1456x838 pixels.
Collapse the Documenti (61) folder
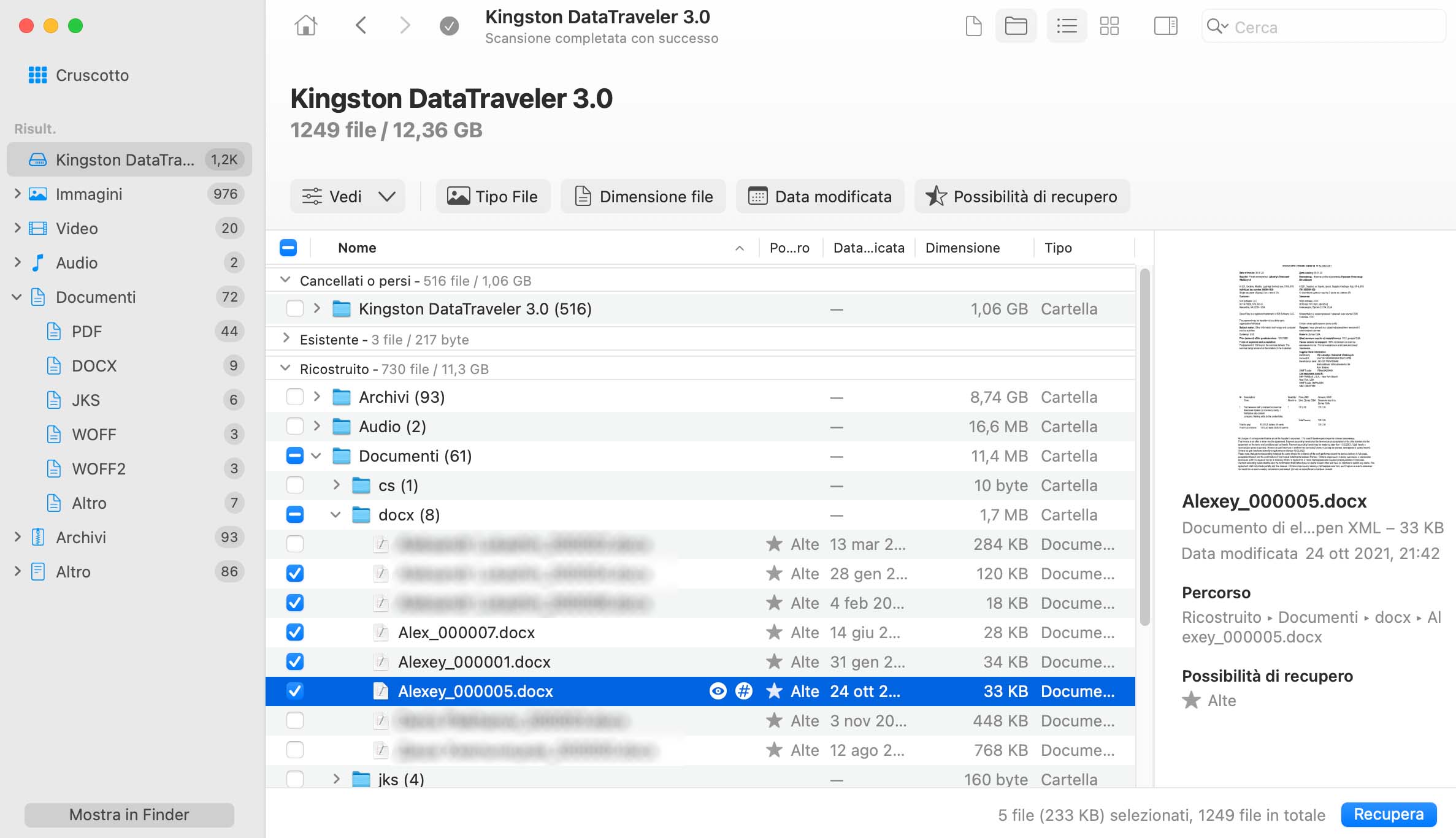coord(316,456)
